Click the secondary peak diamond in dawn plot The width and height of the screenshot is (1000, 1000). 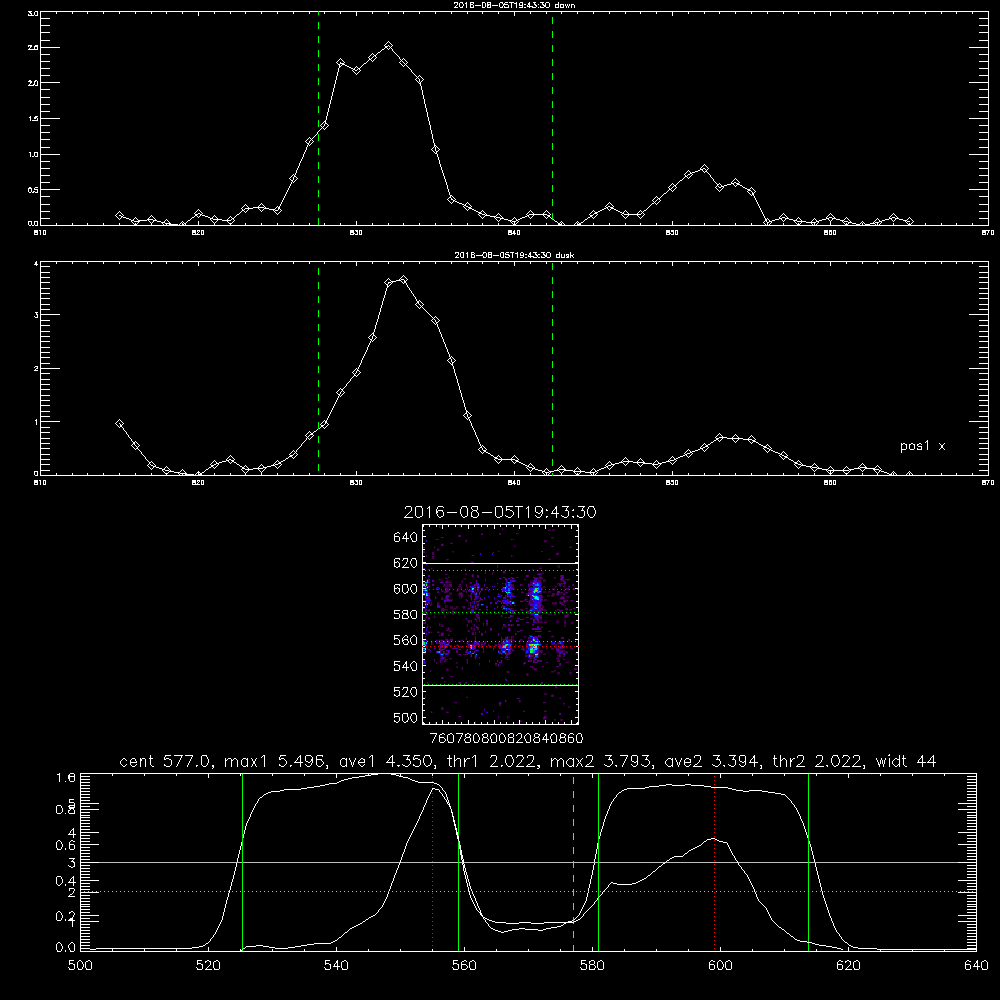tap(704, 168)
